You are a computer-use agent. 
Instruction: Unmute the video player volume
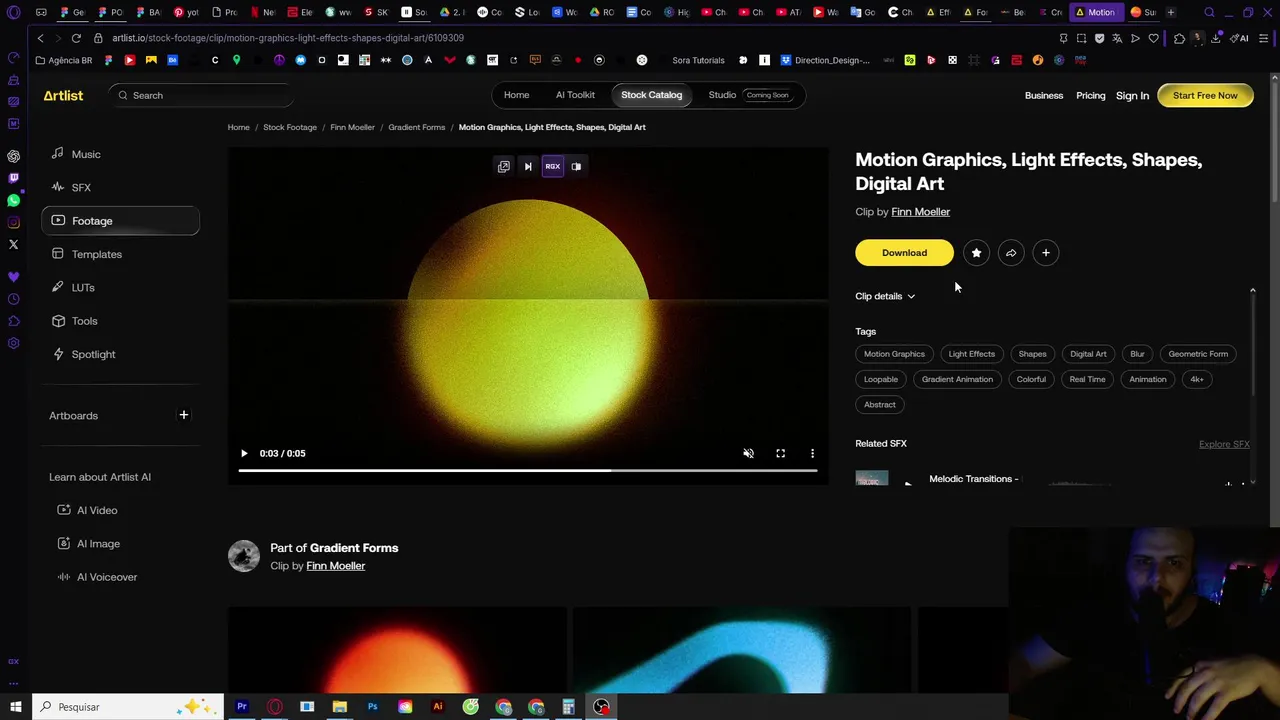coord(748,453)
